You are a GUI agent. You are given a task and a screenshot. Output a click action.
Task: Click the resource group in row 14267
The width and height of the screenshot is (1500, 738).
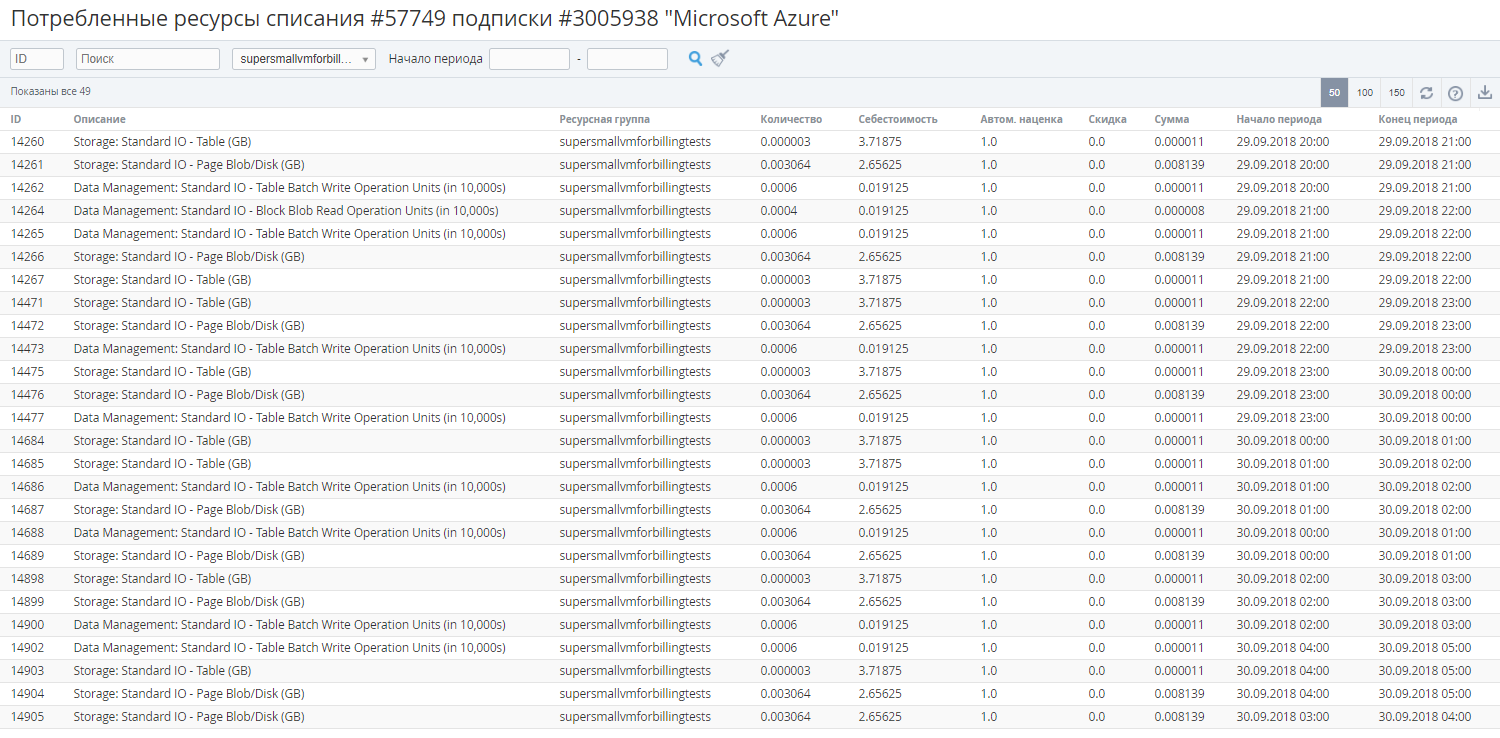635,280
